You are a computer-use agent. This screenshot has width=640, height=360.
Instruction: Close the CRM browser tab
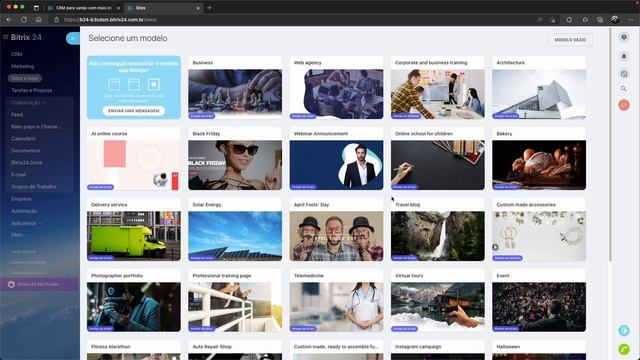pyautogui.click(x=118, y=8)
